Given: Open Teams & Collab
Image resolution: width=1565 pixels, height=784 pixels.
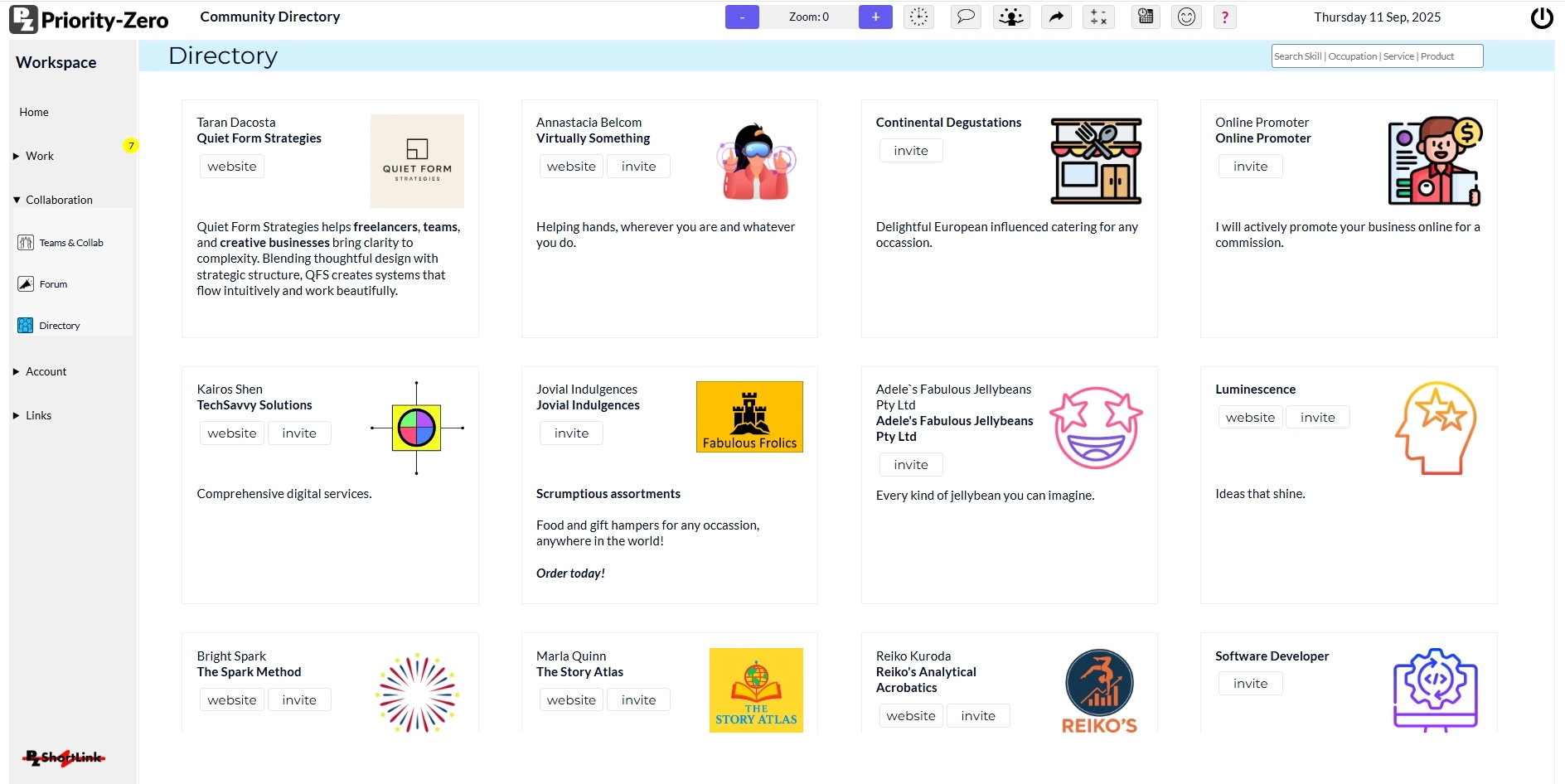Looking at the screenshot, I should [71, 243].
